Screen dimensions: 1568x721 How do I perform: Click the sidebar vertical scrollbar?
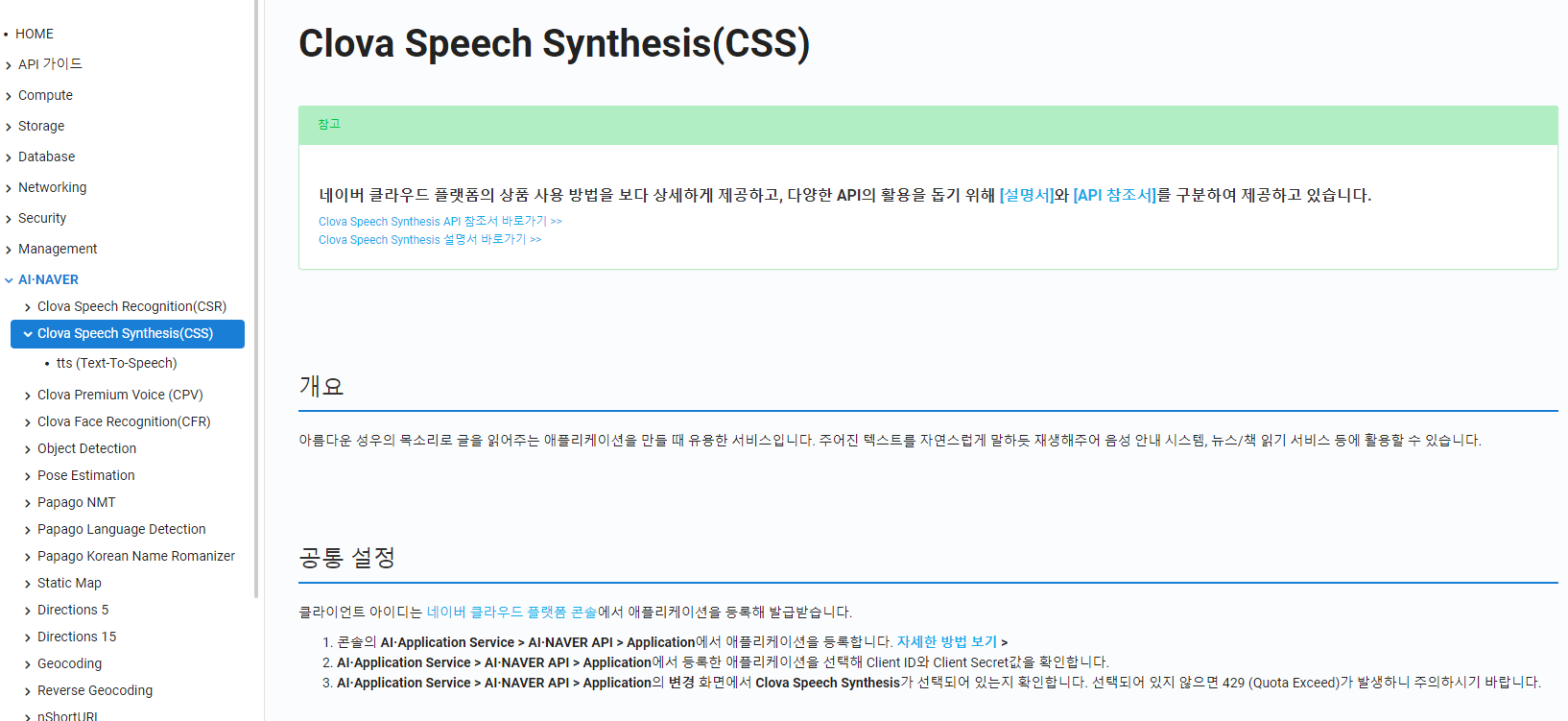[256, 298]
